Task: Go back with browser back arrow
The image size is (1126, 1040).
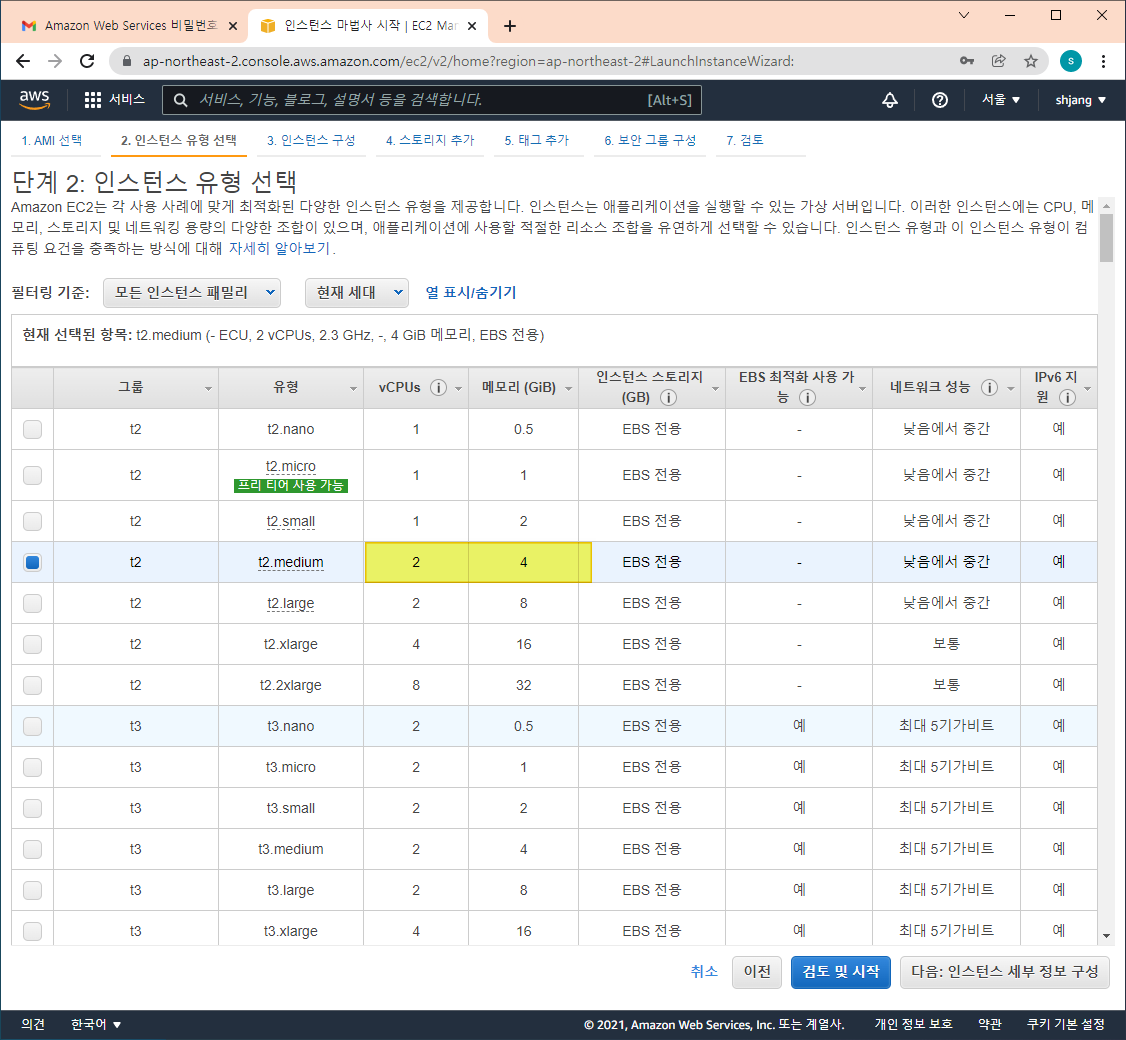Action: click(x=23, y=61)
